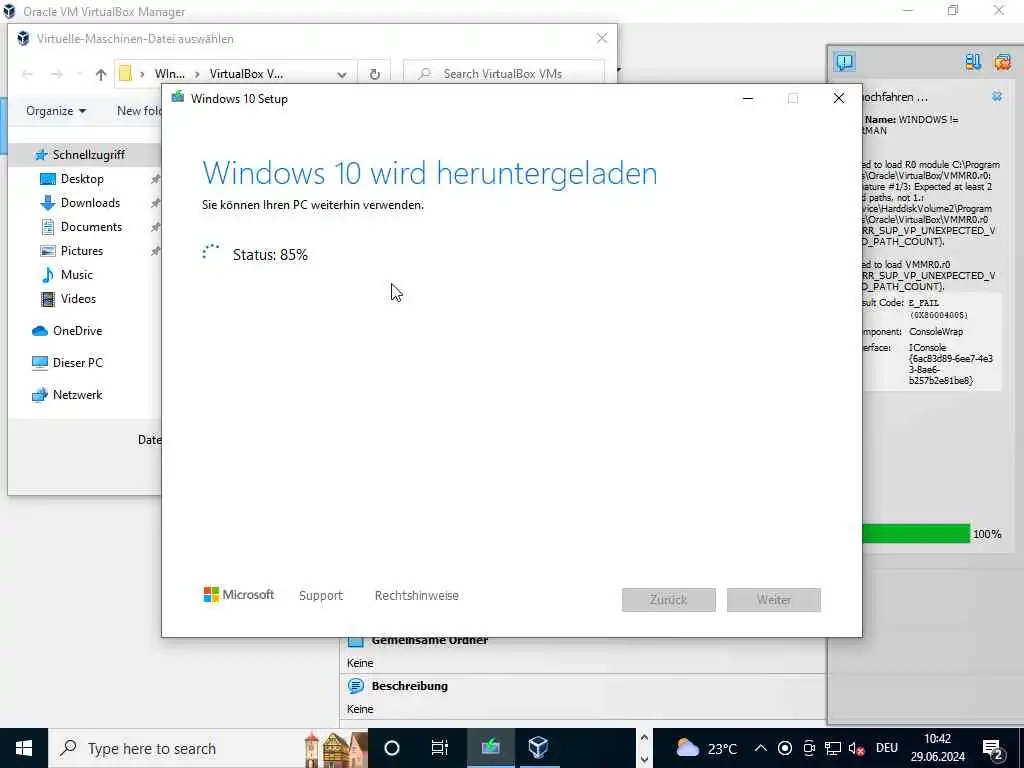Screen dimensions: 1024x768
Task: Click the E_FAIL result code text
Action: point(923,303)
